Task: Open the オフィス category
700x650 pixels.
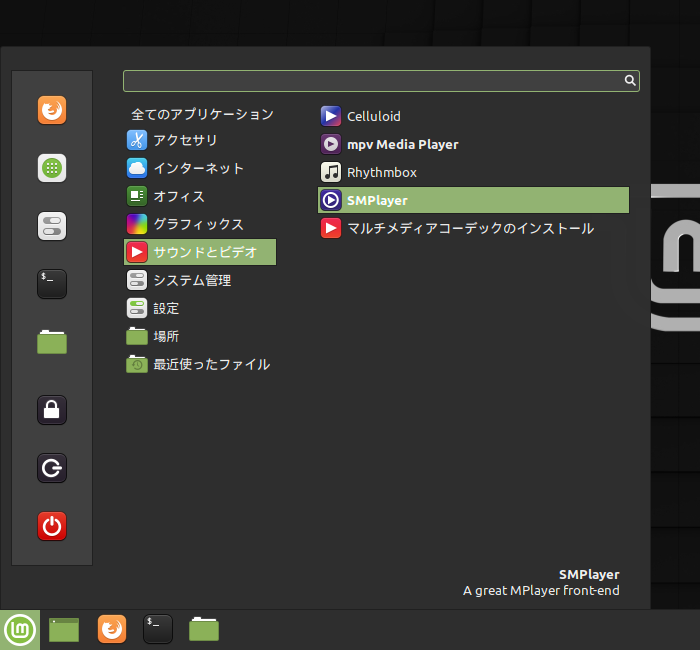Action: pos(200,196)
